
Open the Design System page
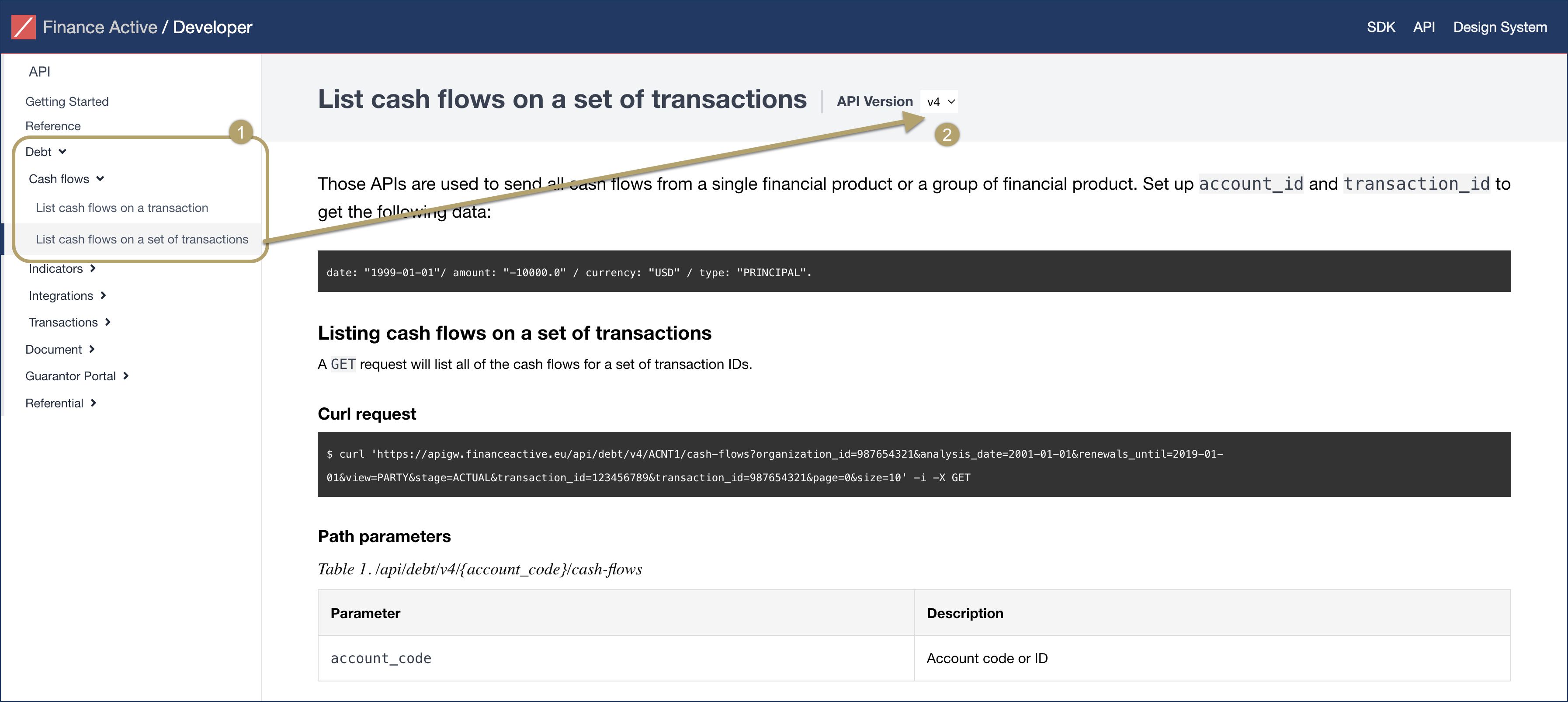[x=1500, y=27]
